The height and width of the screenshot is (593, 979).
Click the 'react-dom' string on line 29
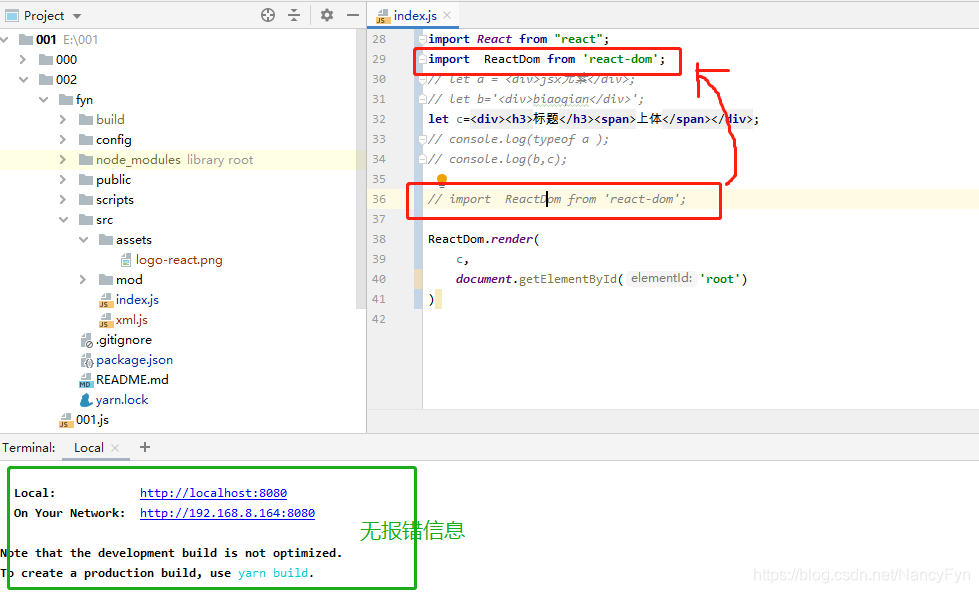pos(621,59)
